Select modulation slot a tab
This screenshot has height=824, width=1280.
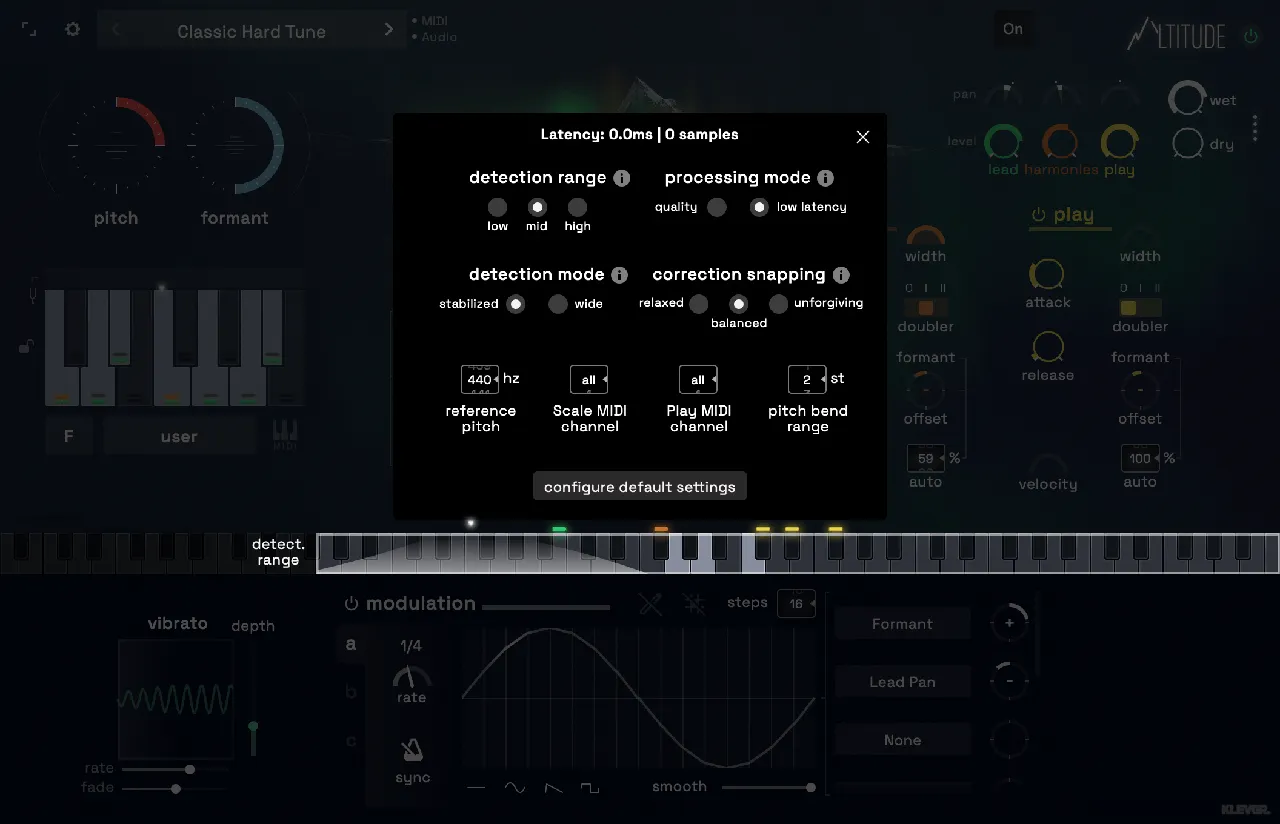coord(350,644)
